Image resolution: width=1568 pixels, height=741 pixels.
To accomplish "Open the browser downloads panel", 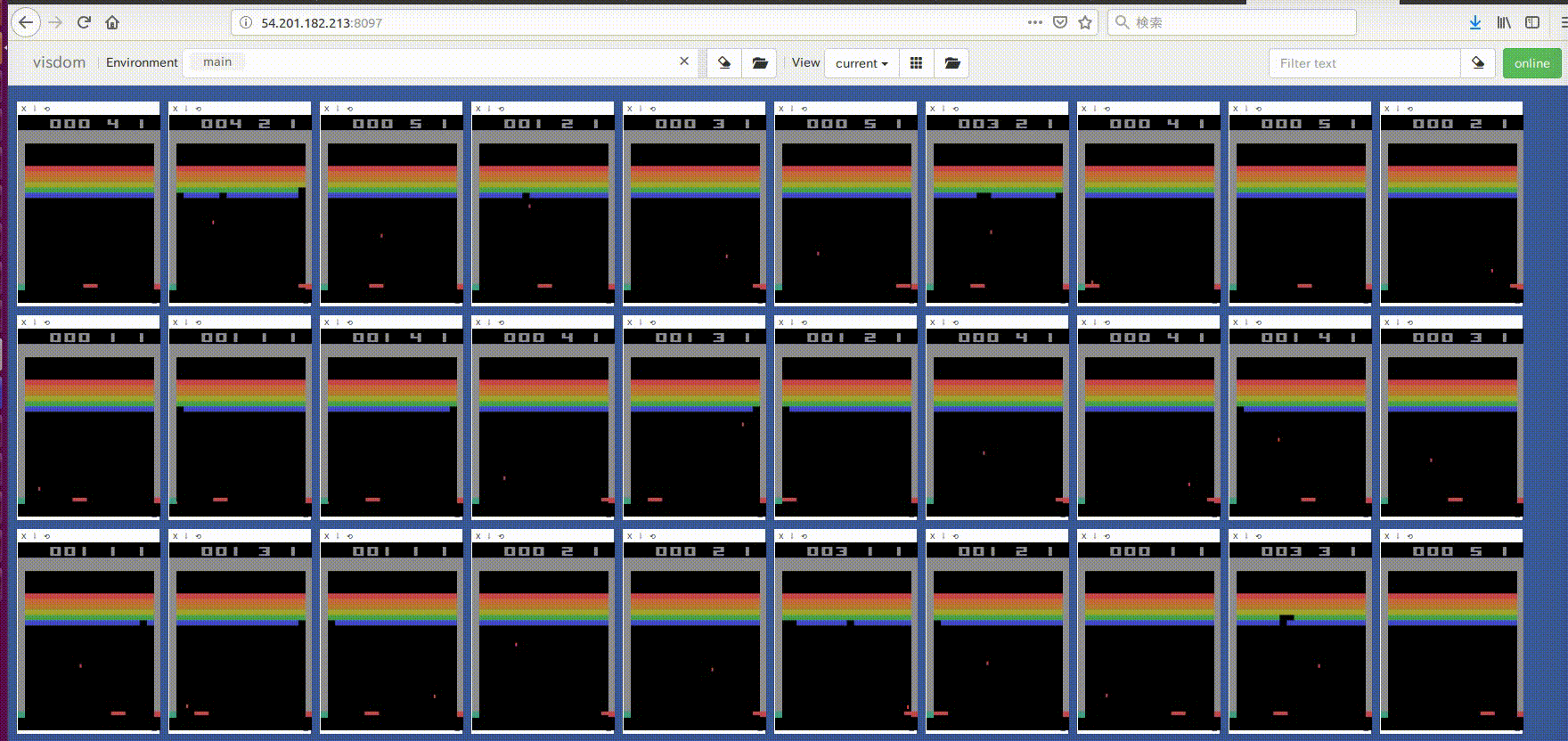I will click(1475, 22).
